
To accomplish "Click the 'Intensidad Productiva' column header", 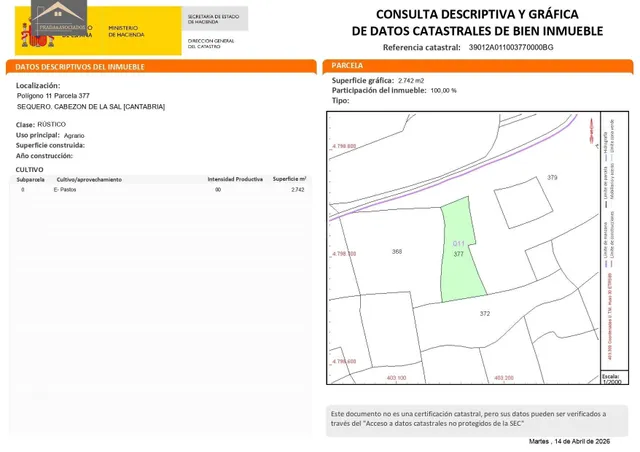I will [x=235, y=179].
